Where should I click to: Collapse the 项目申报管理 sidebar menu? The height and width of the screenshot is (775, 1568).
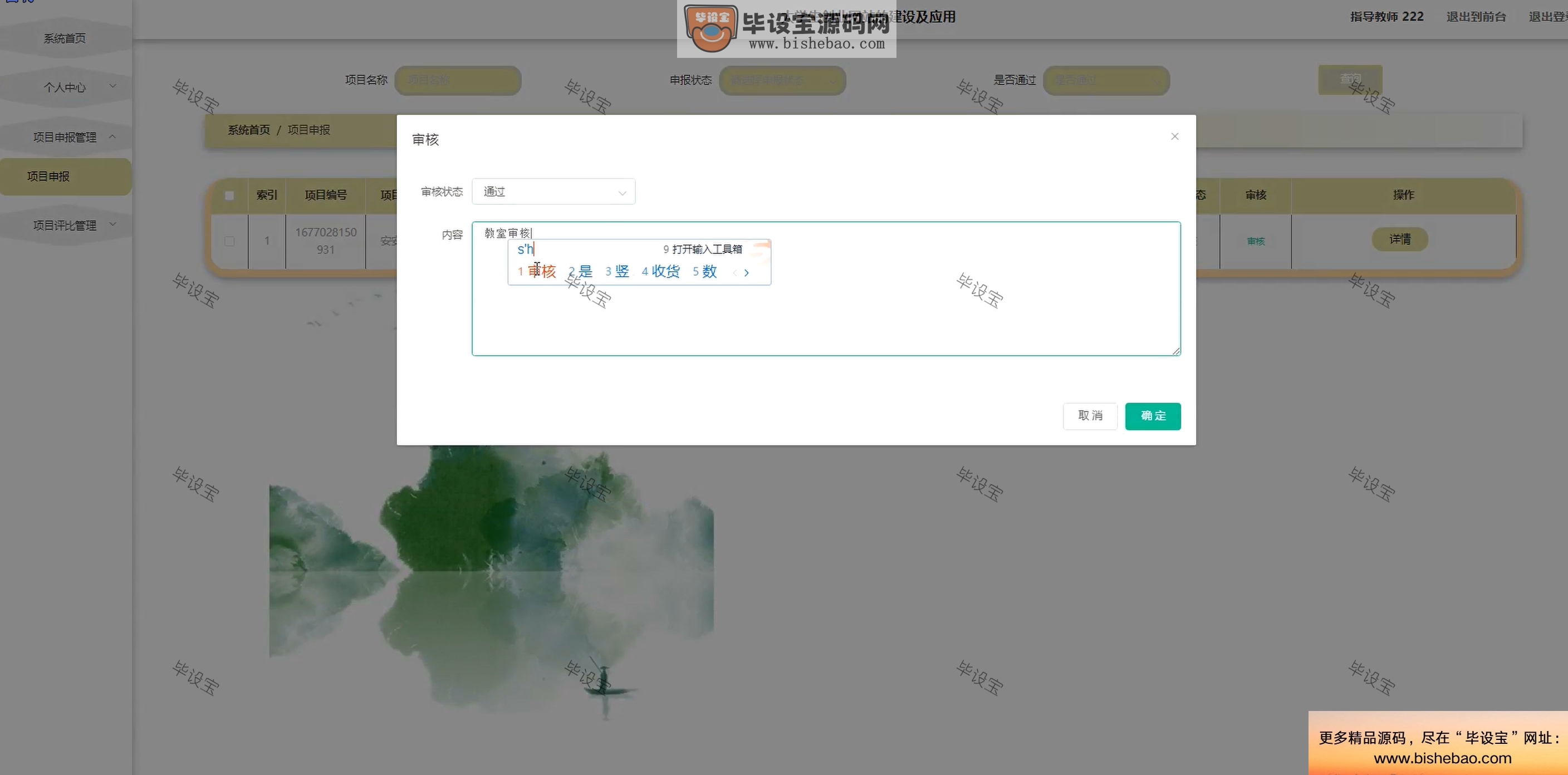pyautogui.click(x=65, y=137)
